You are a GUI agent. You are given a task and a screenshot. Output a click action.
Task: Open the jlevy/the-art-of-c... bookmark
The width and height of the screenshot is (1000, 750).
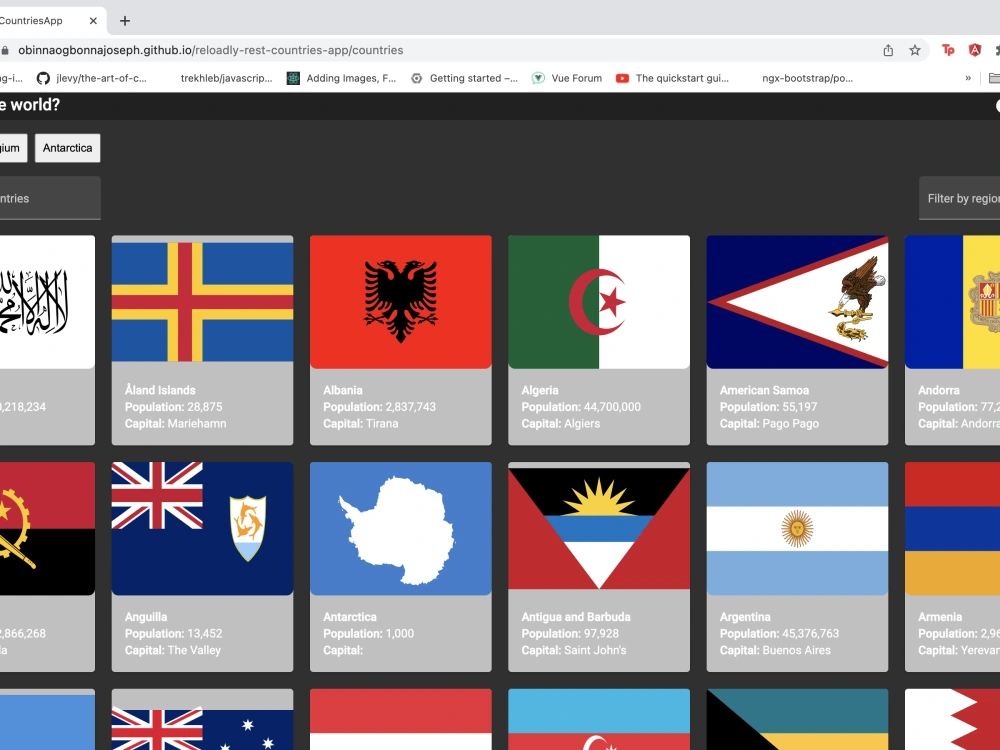[x=92, y=78]
